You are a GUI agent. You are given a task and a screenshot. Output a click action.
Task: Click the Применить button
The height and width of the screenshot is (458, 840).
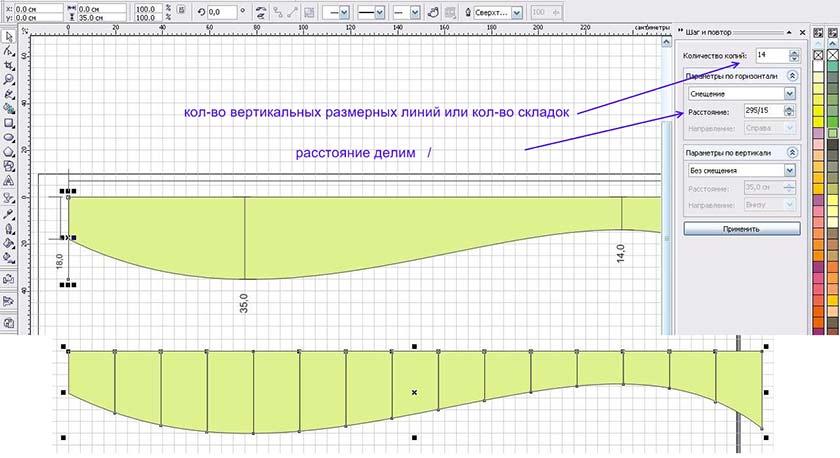pos(741,229)
